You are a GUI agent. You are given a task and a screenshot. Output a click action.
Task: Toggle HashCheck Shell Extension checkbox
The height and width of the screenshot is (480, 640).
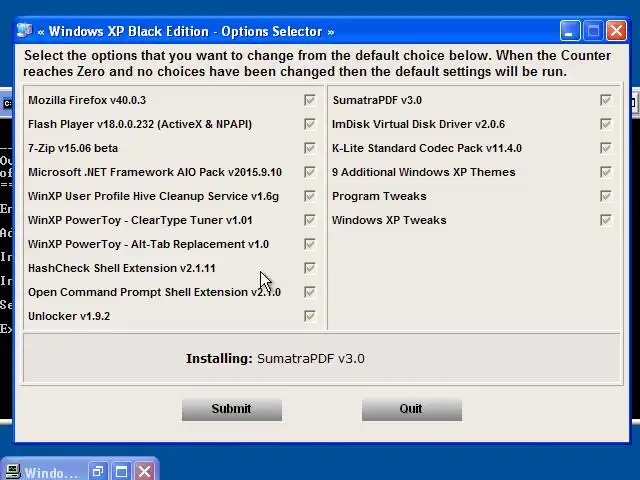pyautogui.click(x=310, y=268)
